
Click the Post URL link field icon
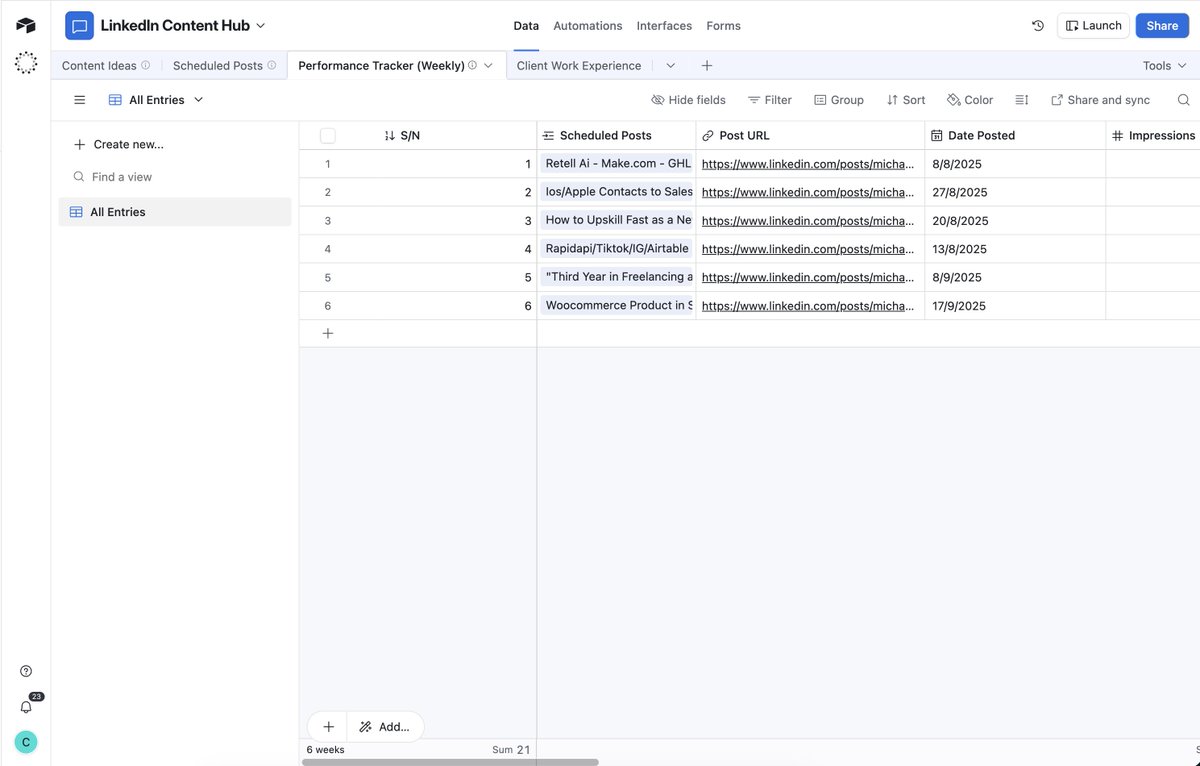708,135
